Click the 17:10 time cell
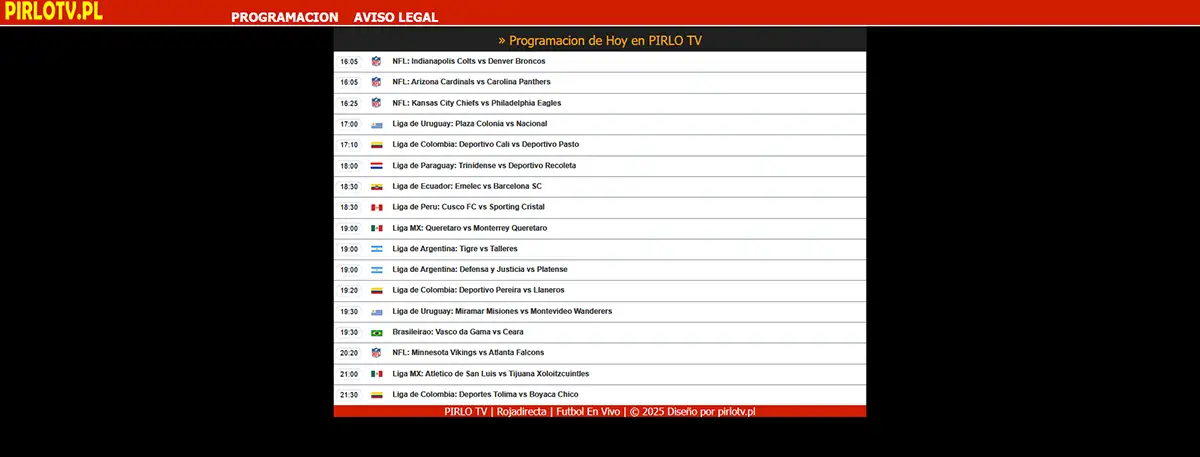The image size is (1200, 457). [x=349, y=145]
